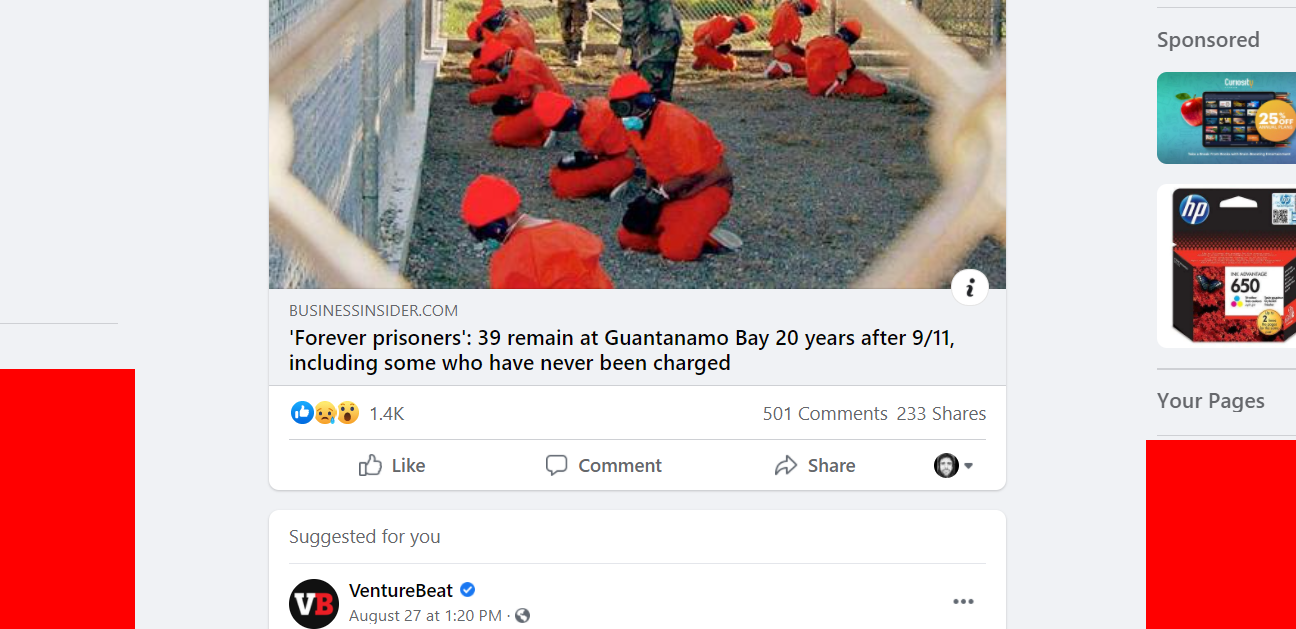Click the info icon on article image

tap(969, 288)
